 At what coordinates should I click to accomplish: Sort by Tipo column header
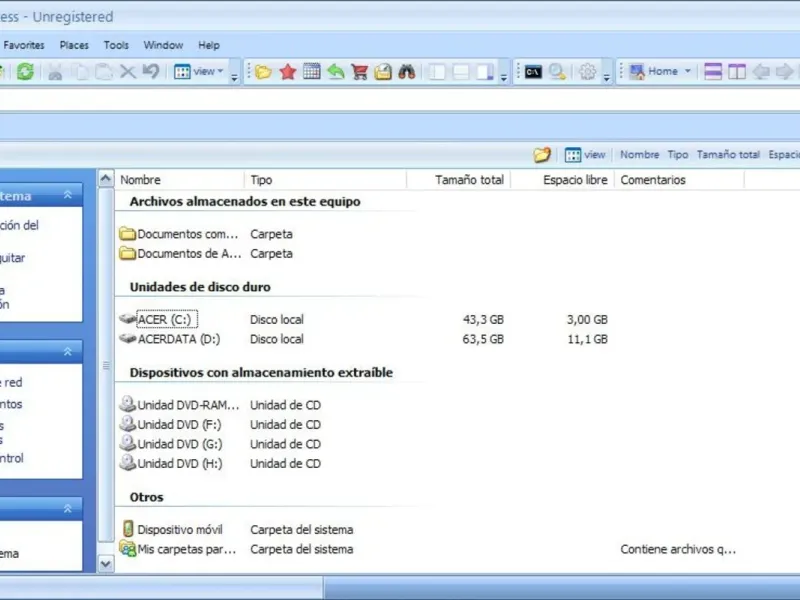click(x=326, y=180)
